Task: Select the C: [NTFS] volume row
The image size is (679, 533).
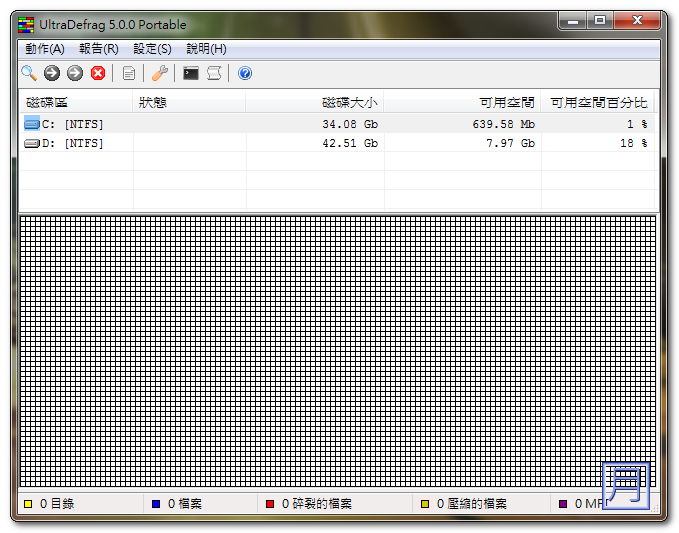Action: point(339,124)
